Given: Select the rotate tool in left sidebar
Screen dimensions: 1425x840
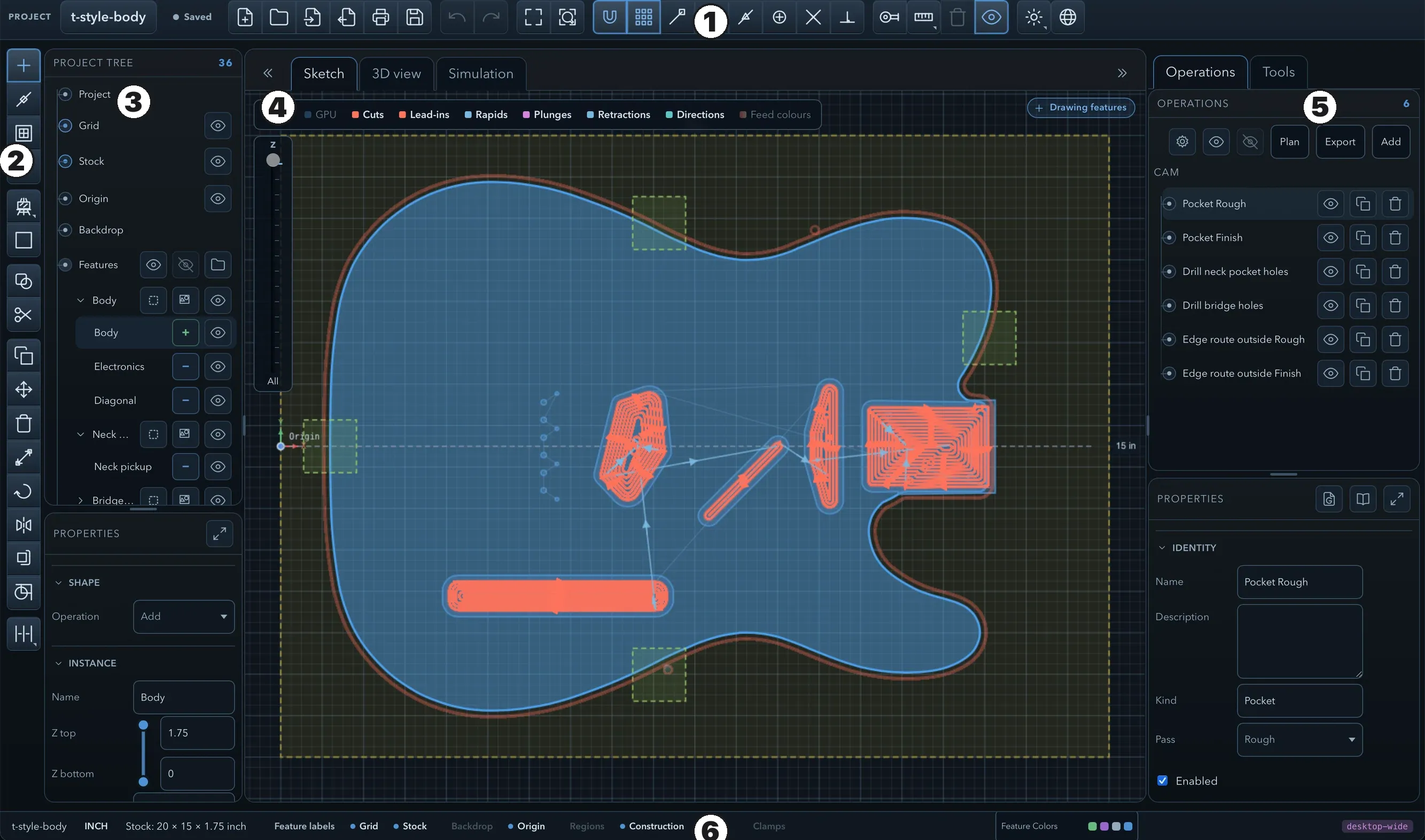Looking at the screenshot, I should [23, 491].
